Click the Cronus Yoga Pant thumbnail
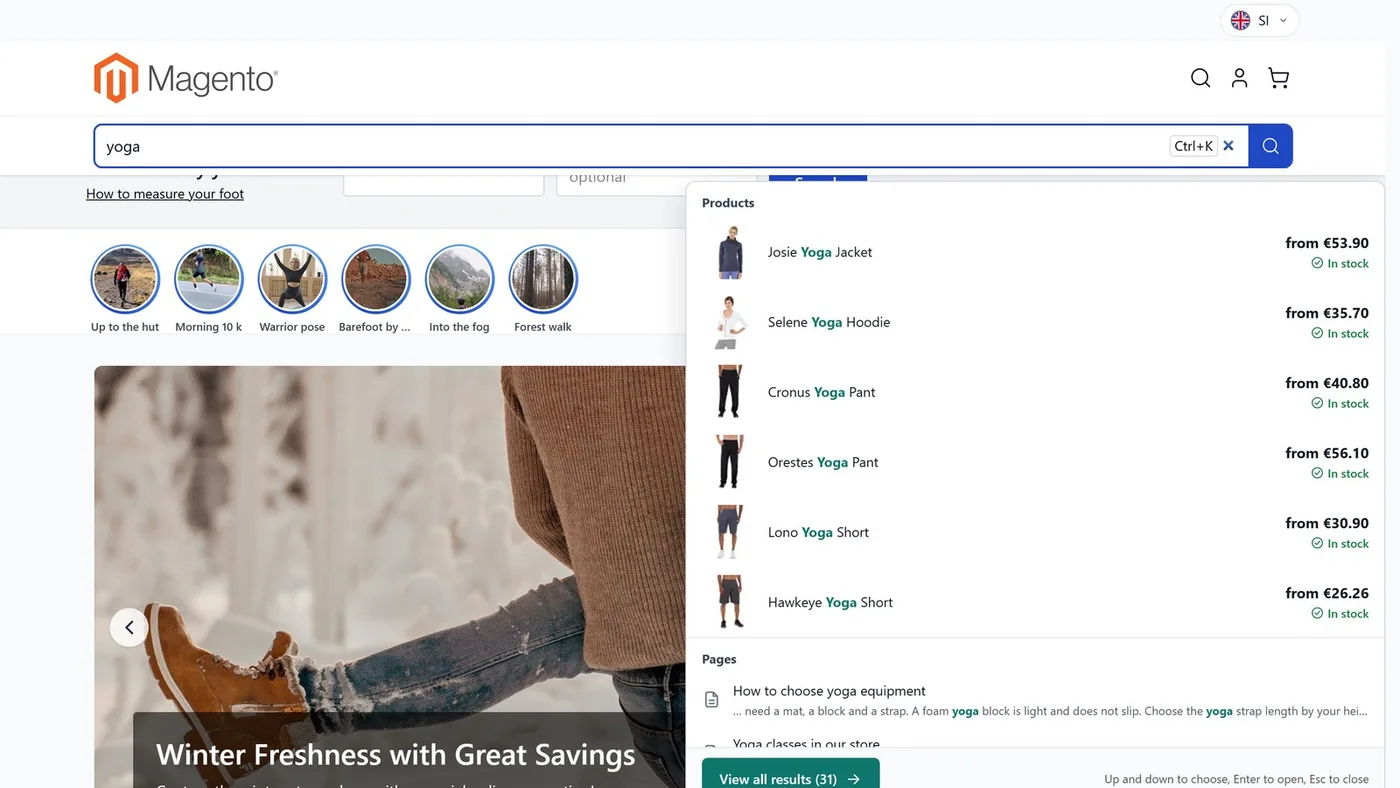This screenshot has width=1400, height=788. click(730, 392)
